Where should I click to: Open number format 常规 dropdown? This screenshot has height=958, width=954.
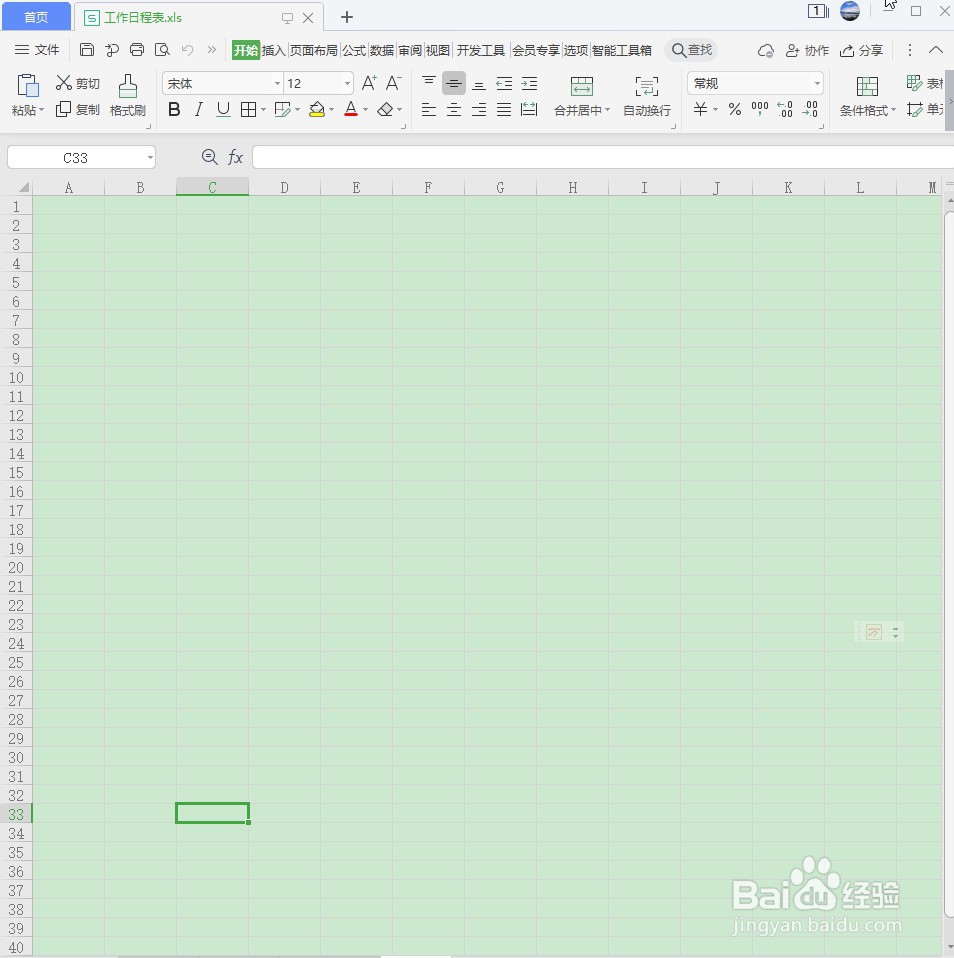pos(817,83)
